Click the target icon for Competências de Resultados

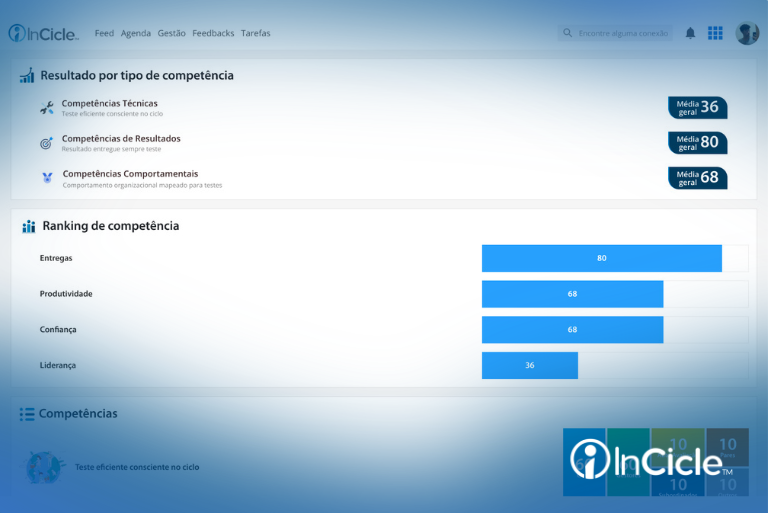[46, 143]
